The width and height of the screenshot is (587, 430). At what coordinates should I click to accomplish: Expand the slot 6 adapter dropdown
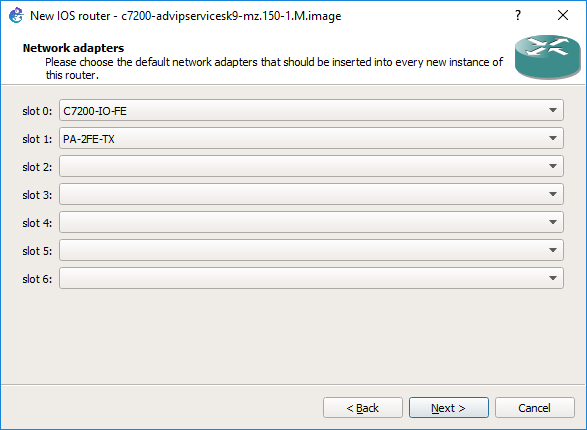pos(311,278)
